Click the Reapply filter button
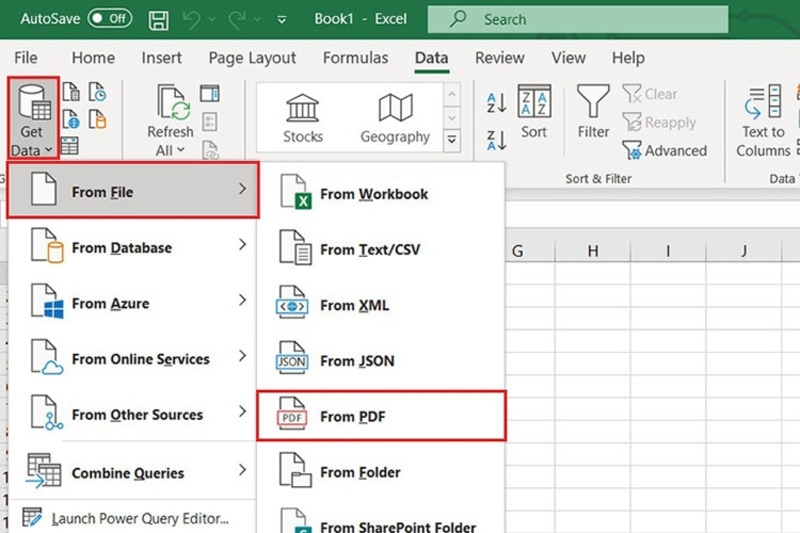800x533 pixels. point(659,122)
